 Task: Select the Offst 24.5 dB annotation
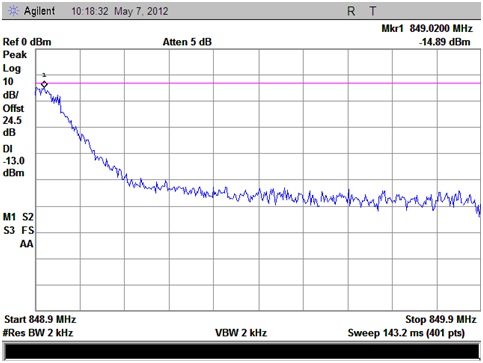tap(13, 120)
